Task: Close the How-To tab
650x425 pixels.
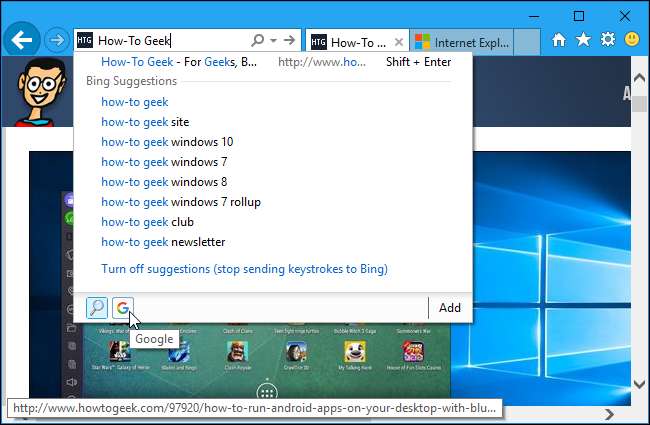Action: click(399, 42)
